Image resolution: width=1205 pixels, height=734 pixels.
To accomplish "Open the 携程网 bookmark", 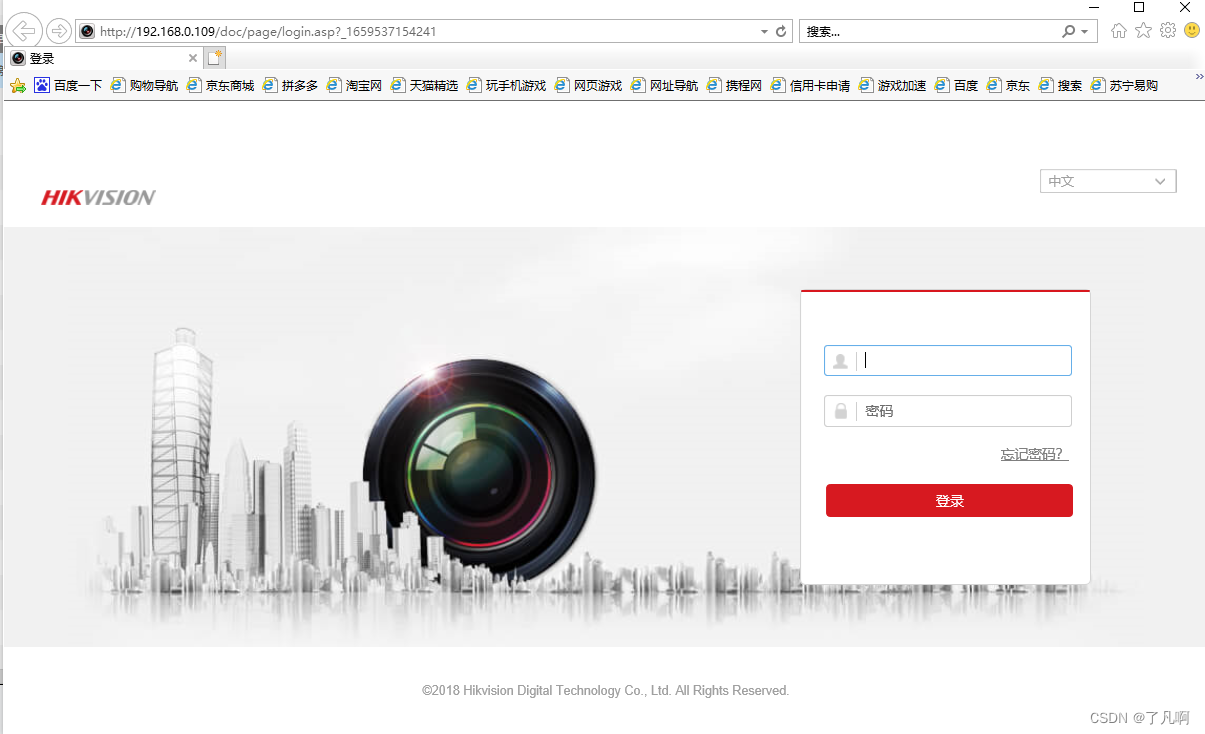I will coord(734,86).
